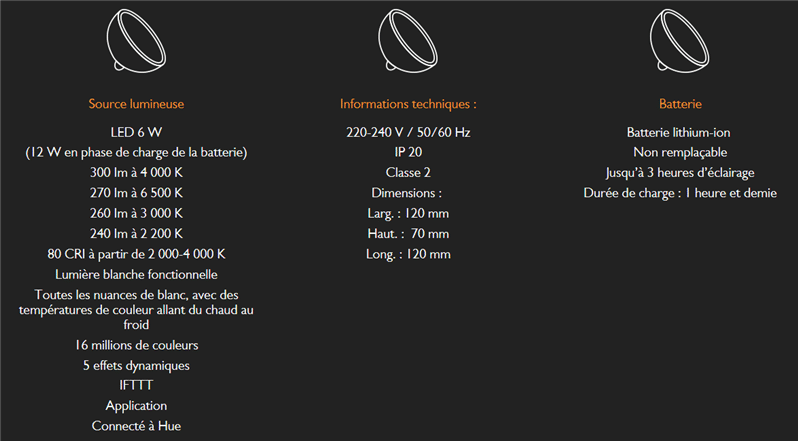Click the 5 effets dynamiques line

click(x=136, y=365)
